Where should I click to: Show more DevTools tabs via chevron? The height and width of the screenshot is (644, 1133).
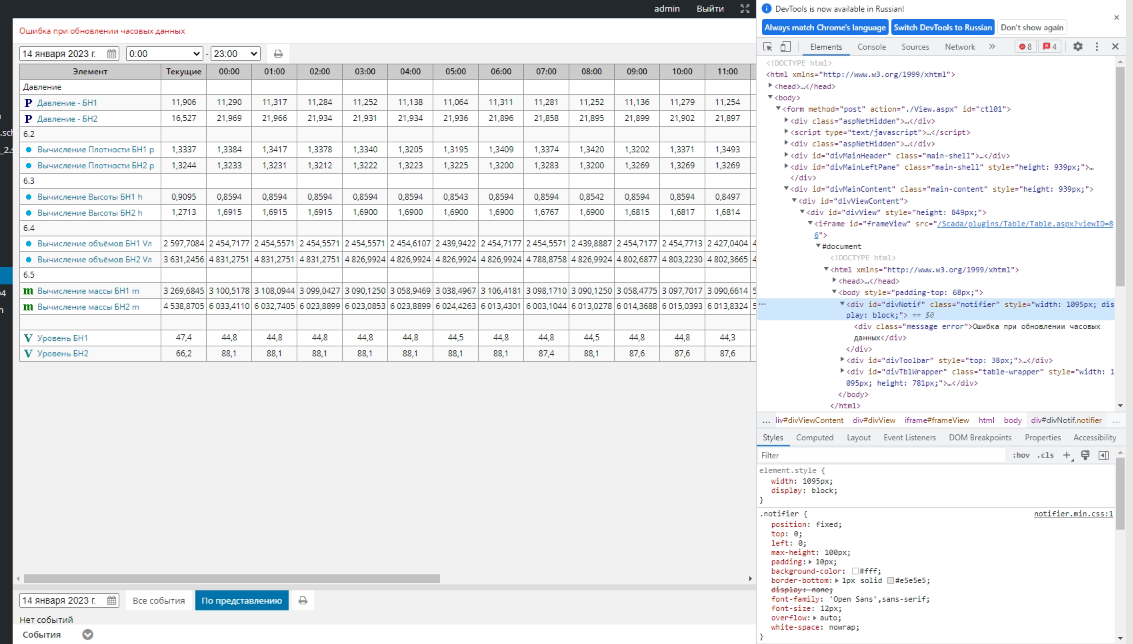(x=992, y=46)
